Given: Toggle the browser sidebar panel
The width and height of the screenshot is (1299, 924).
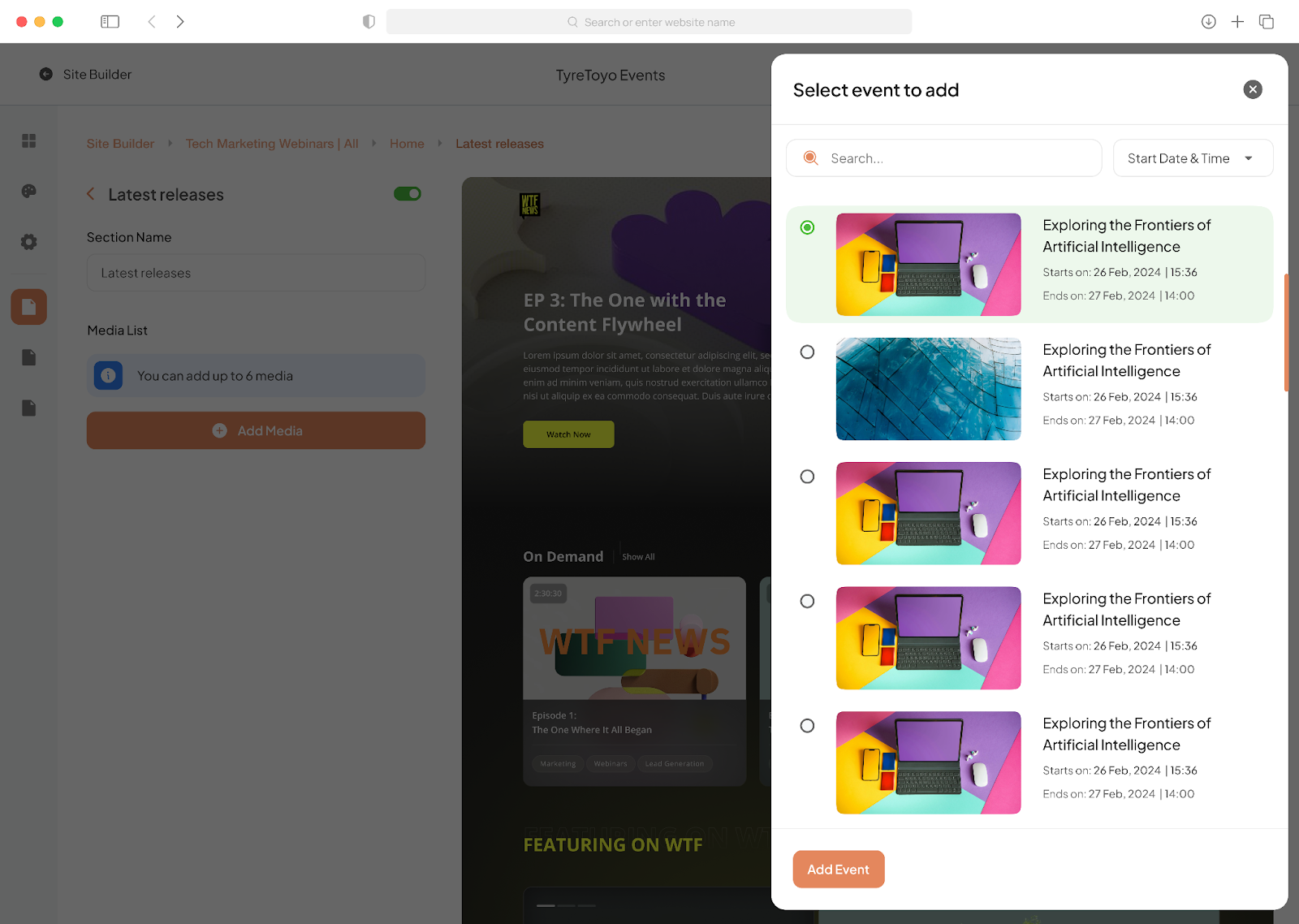Looking at the screenshot, I should click(x=110, y=22).
